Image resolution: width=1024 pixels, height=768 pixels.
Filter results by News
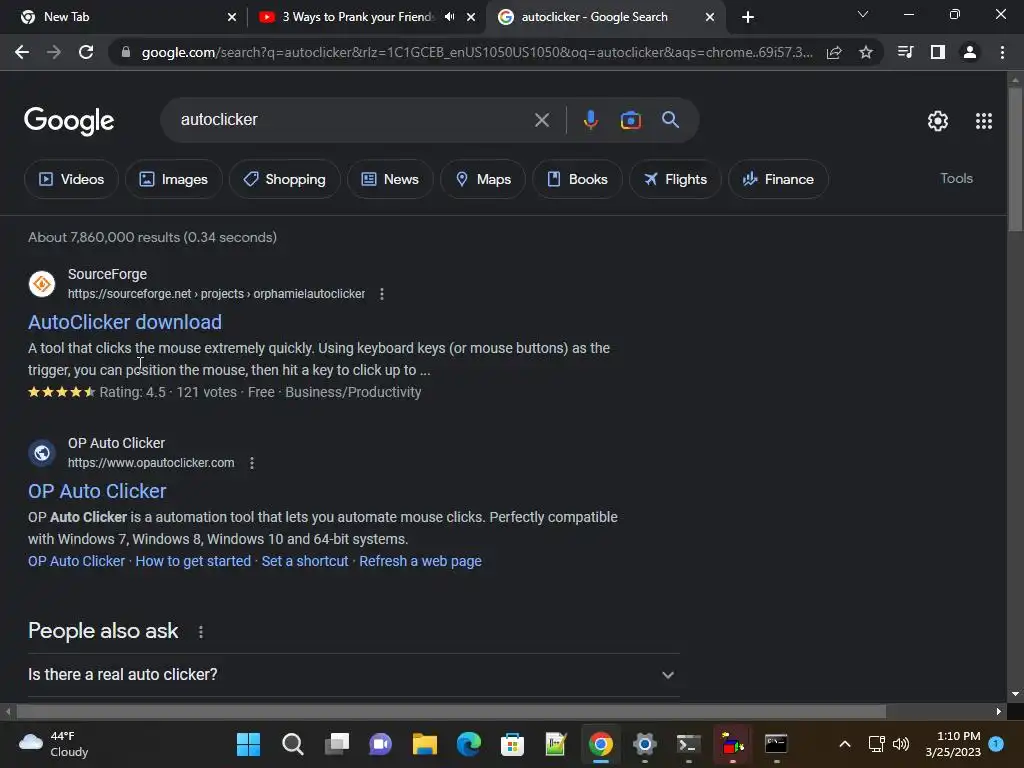pyautogui.click(x=390, y=179)
